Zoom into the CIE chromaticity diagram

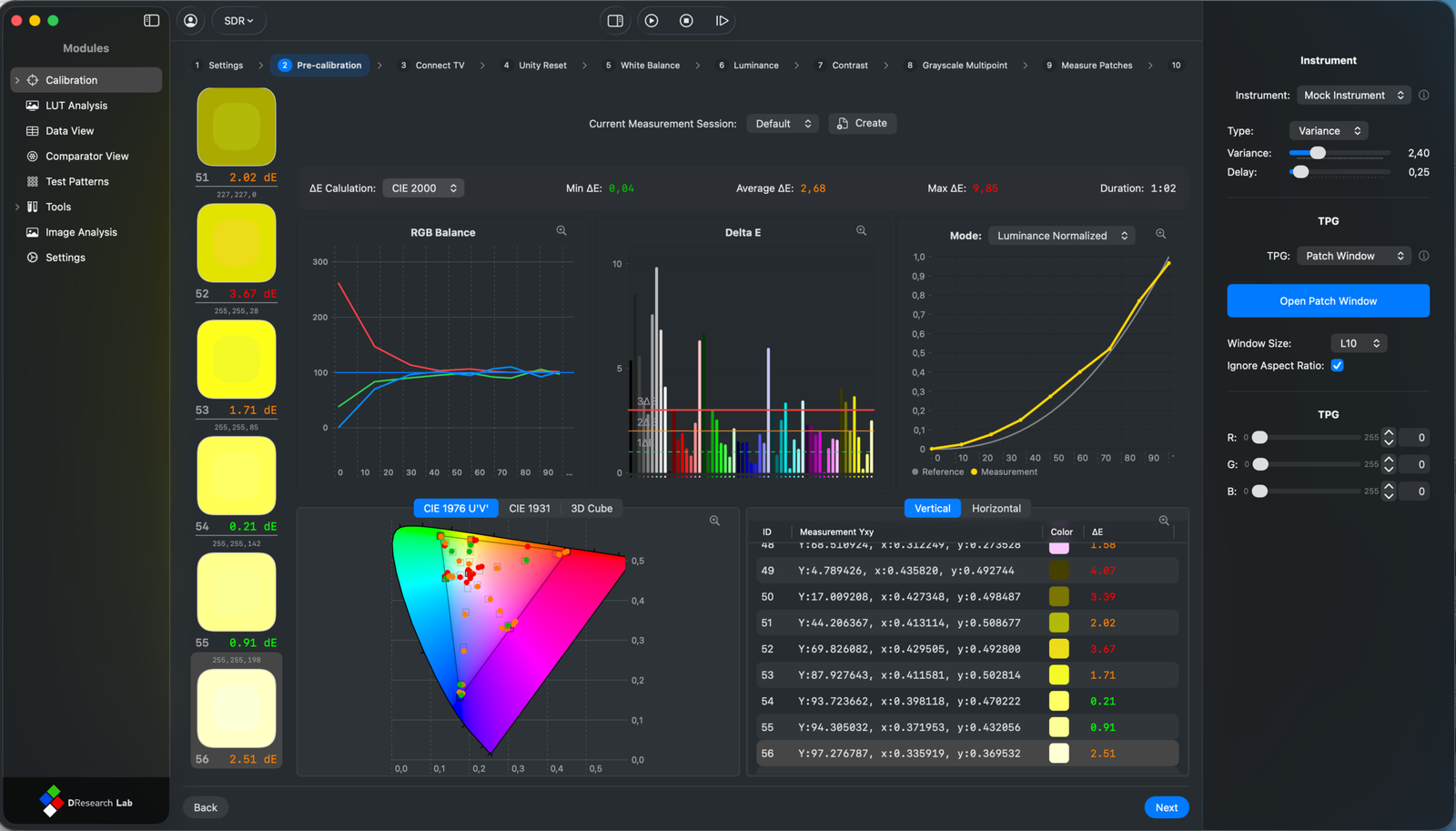pos(714,521)
